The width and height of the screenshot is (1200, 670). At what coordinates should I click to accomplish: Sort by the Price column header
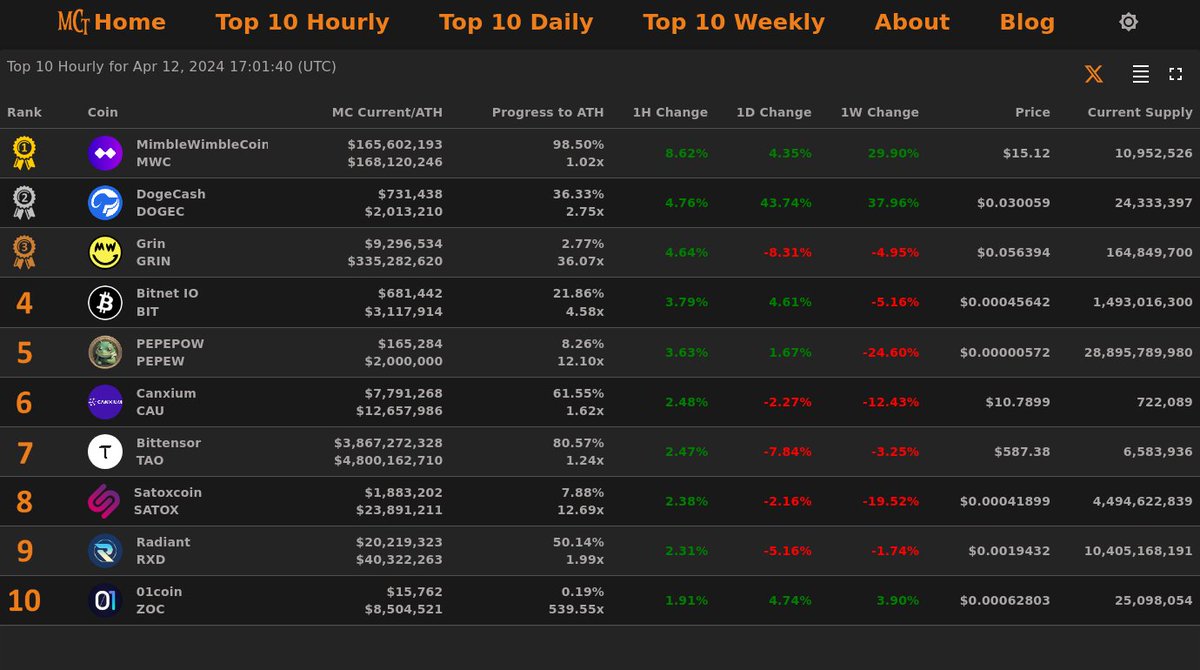pos(1033,112)
